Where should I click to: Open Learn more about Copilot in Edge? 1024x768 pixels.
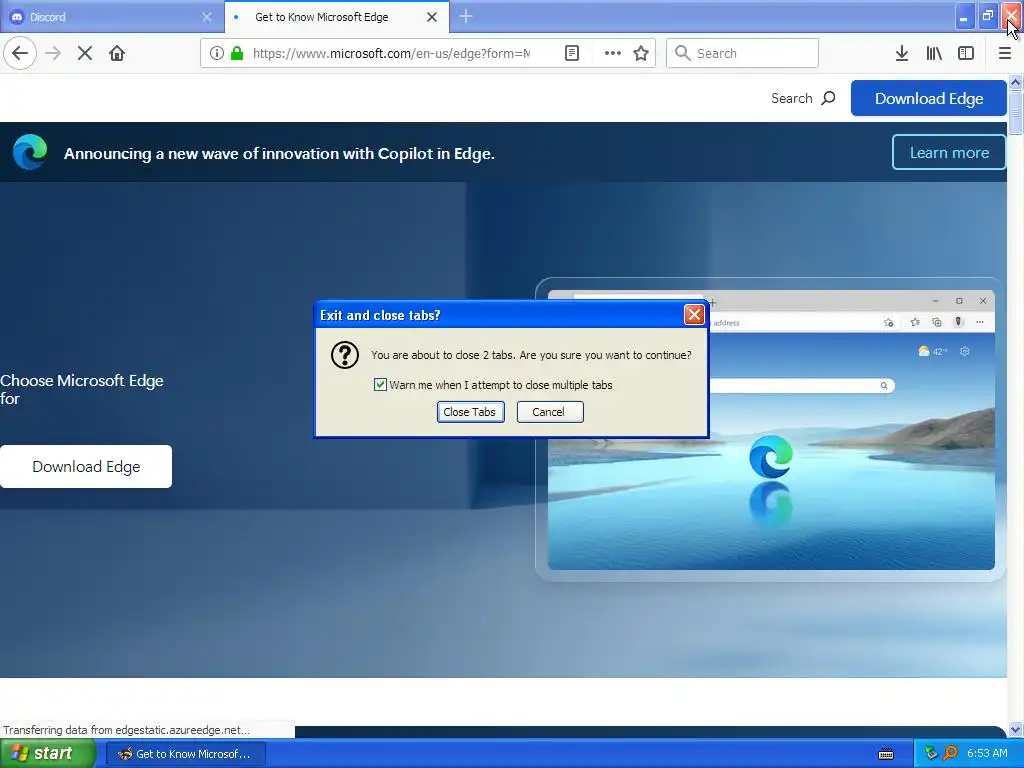tap(949, 152)
